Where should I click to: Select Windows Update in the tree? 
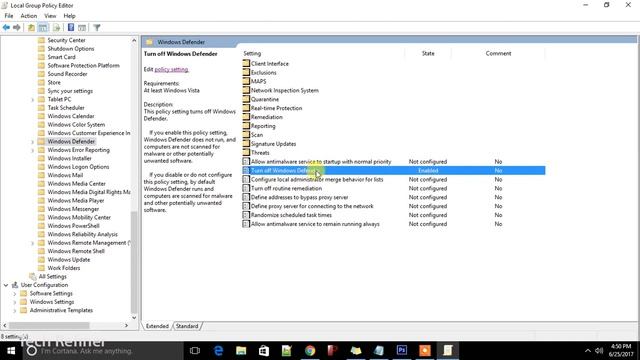pos(69,260)
